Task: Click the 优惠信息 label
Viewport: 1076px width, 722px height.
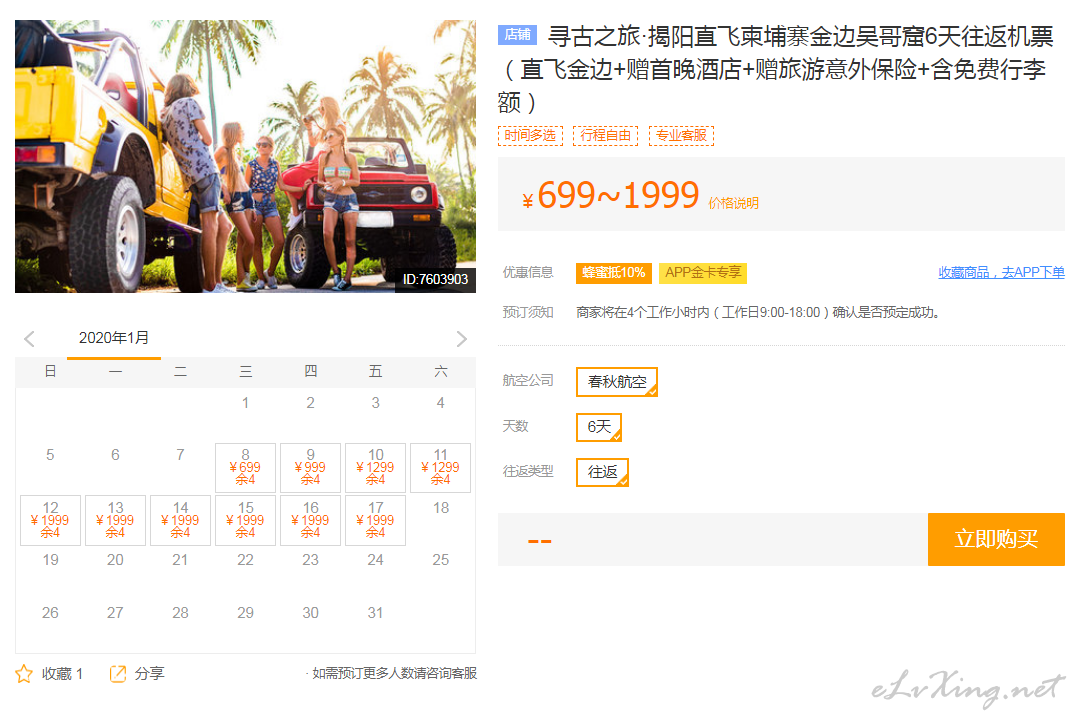Action: pyautogui.click(x=528, y=272)
